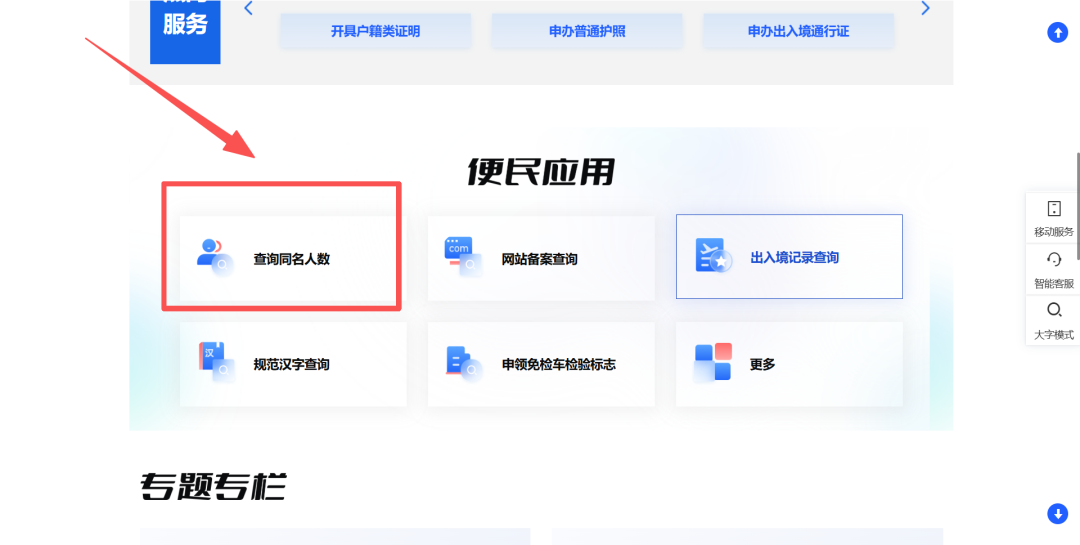Open 智能客服 headset icon in sidebar

click(1054, 259)
